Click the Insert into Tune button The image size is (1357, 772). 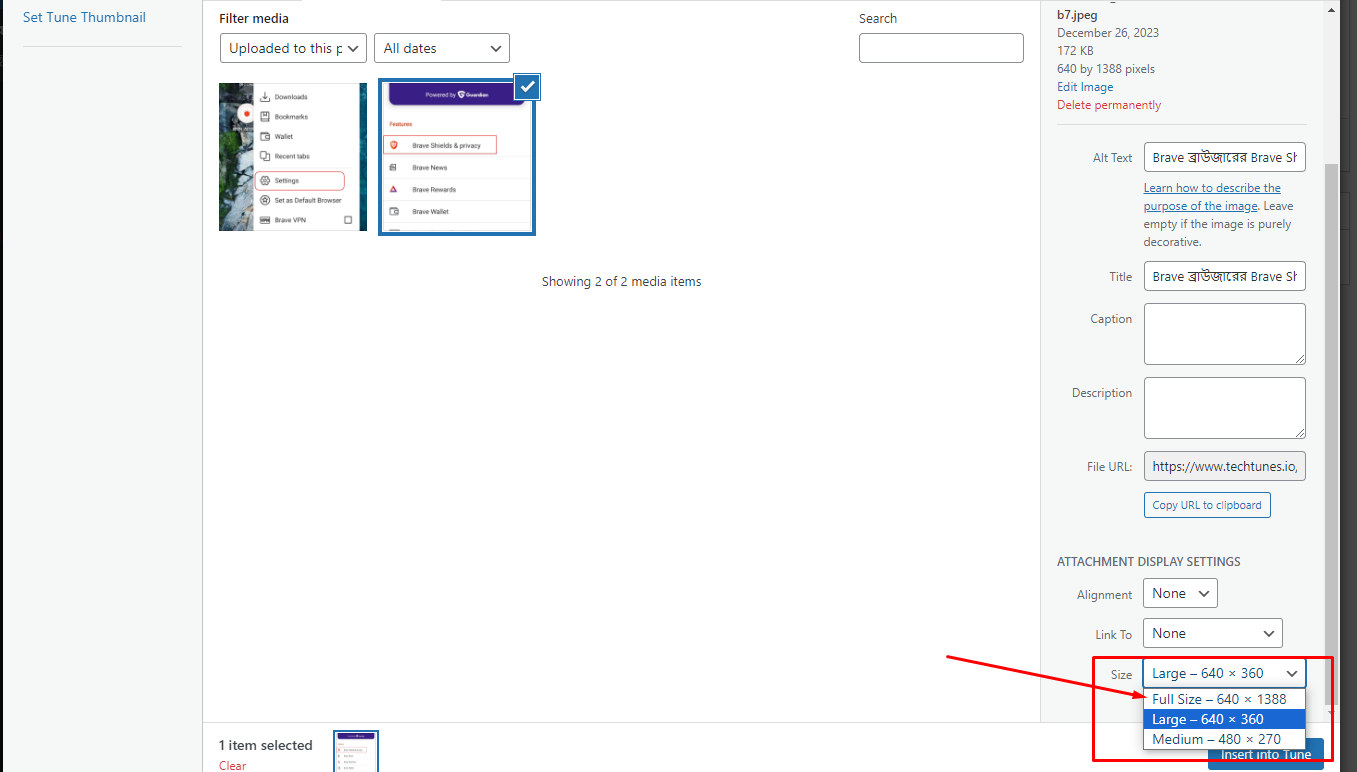click(1266, 755)
